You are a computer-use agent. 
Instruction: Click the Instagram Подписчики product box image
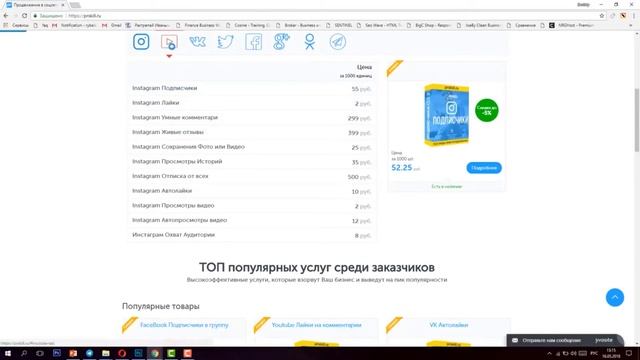[447, 116]
